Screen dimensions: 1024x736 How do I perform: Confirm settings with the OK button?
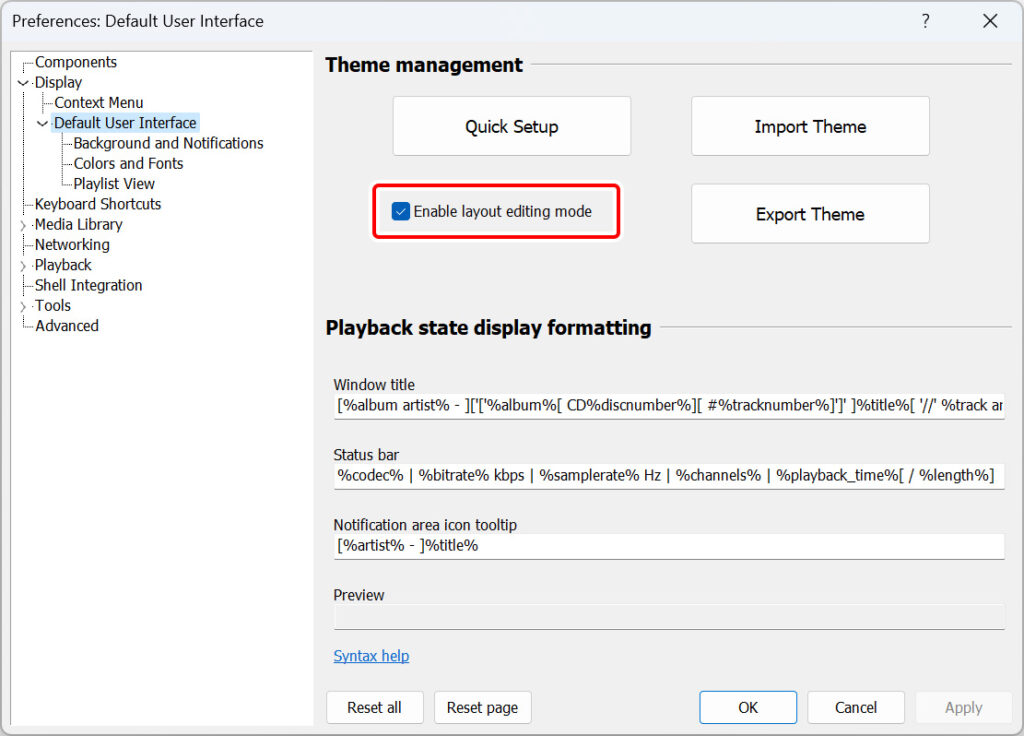tap(748, 707)
